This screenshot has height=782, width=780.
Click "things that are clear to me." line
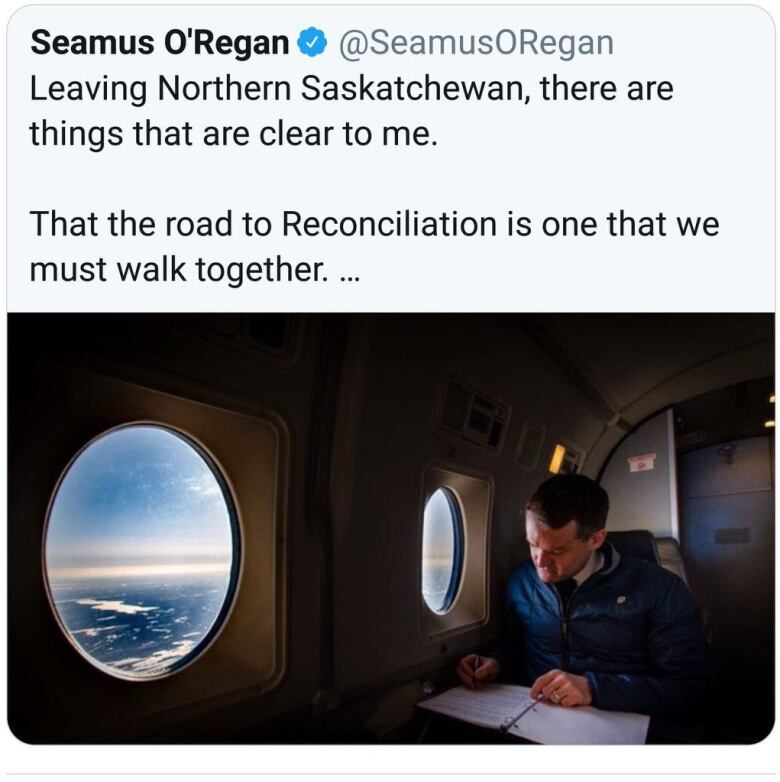pyautogui.click(x=233, y=134)
